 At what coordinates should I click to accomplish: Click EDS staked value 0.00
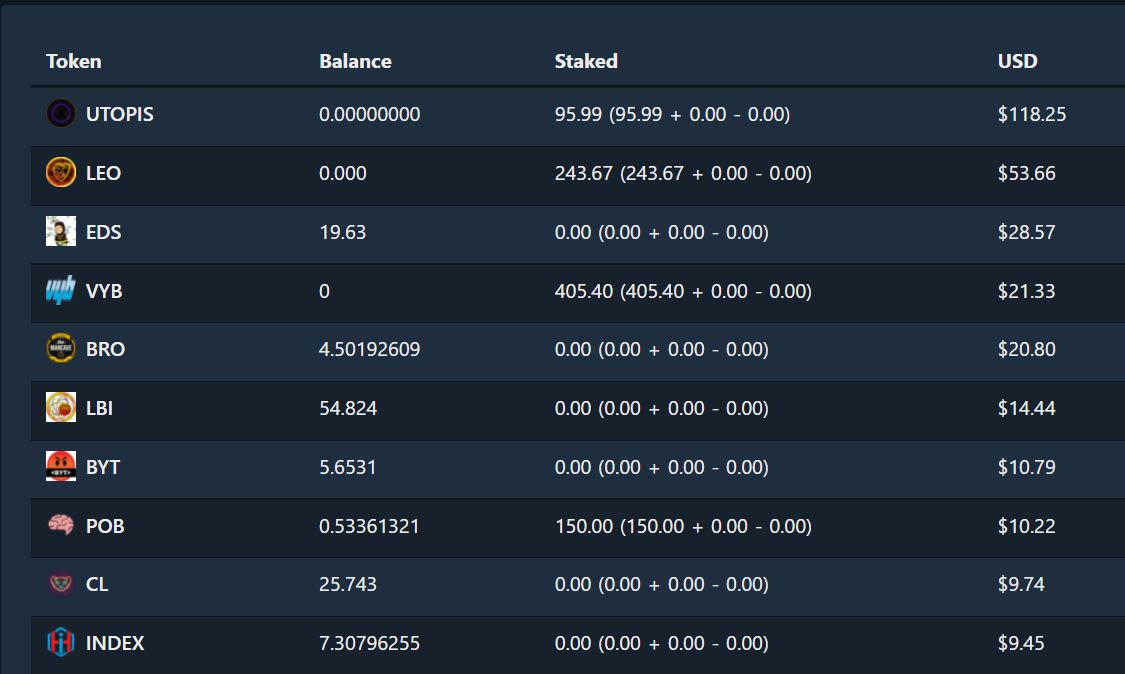coord(573,232)
